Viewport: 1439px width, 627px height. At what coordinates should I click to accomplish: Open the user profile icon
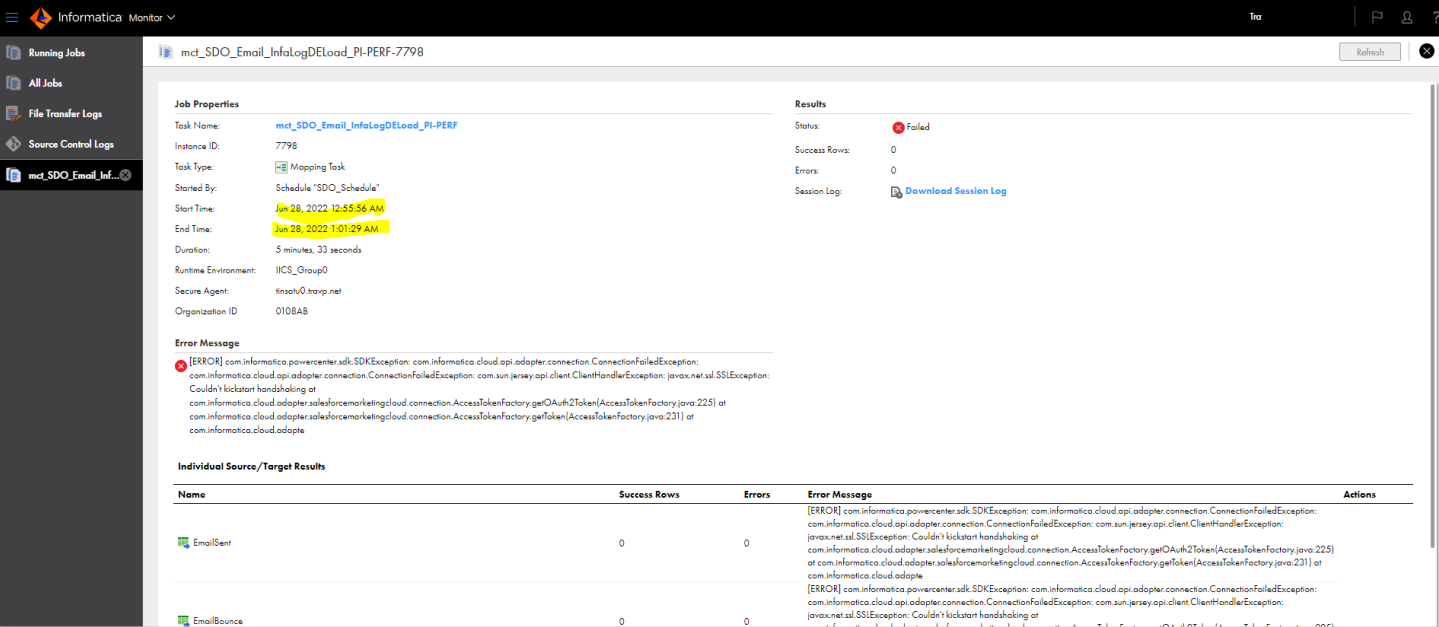1407,17
